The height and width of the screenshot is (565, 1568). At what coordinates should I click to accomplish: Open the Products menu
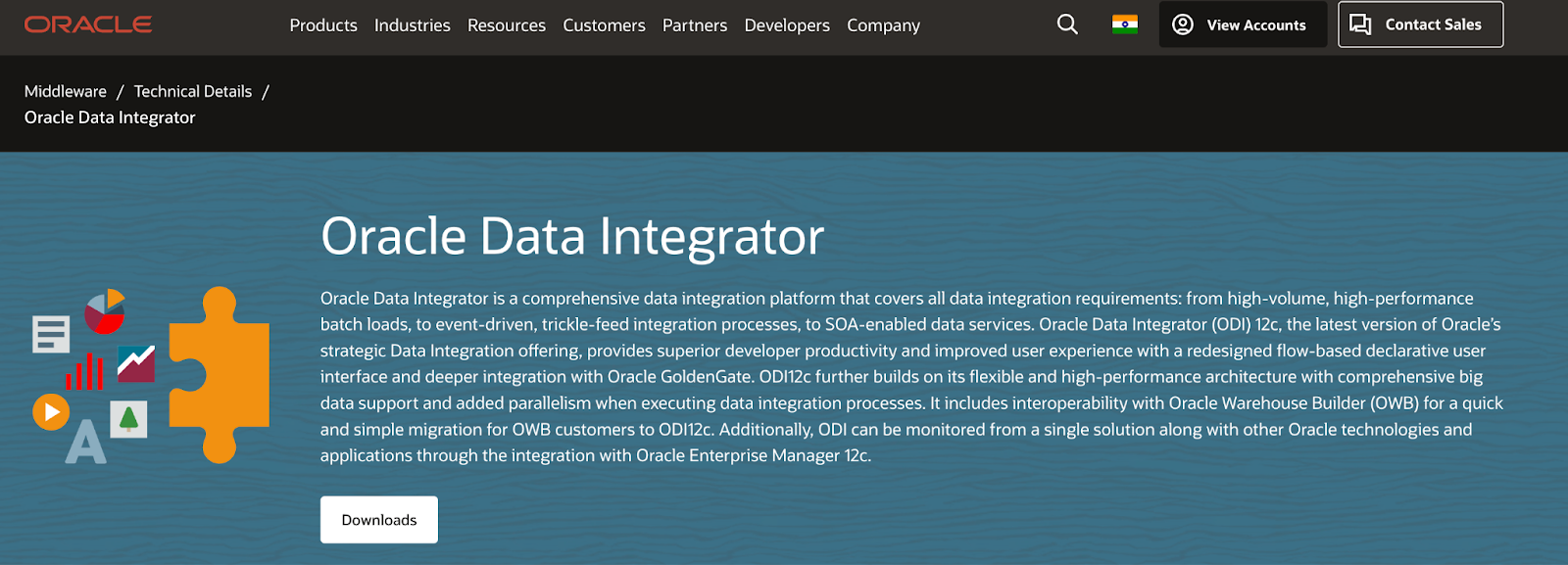323,25
